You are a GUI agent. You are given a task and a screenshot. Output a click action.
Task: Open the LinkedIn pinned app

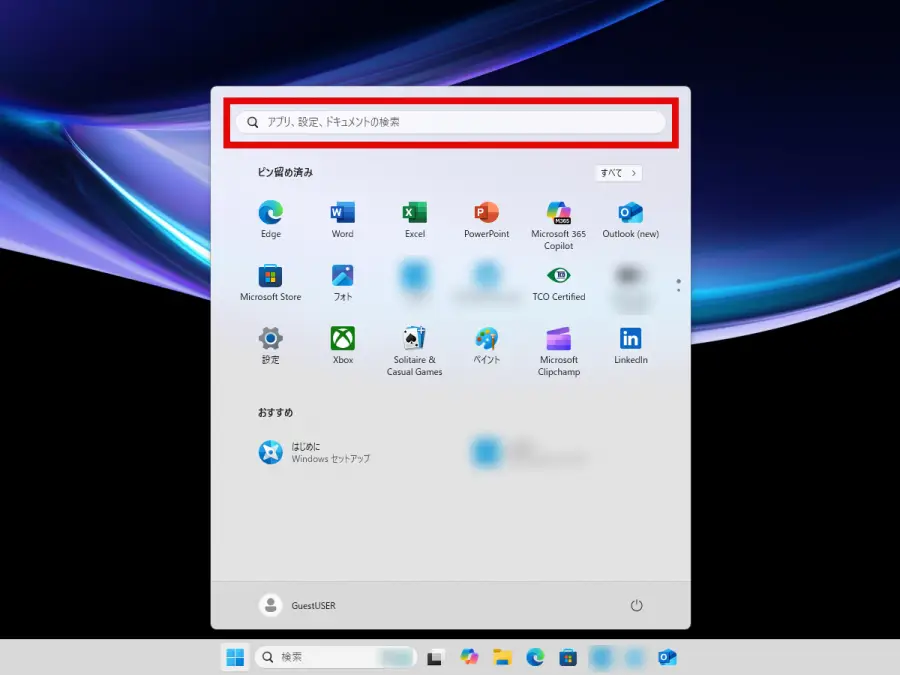click(x=630, y=346)
